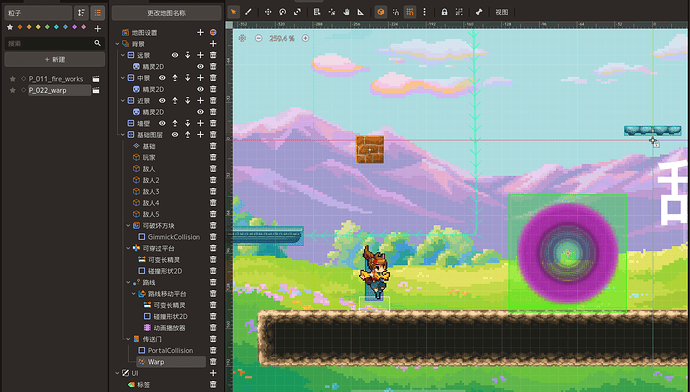This screenshot has width=690, height=392.
Task: Select the Ruler measuring tool
Action: coord(360,12)
